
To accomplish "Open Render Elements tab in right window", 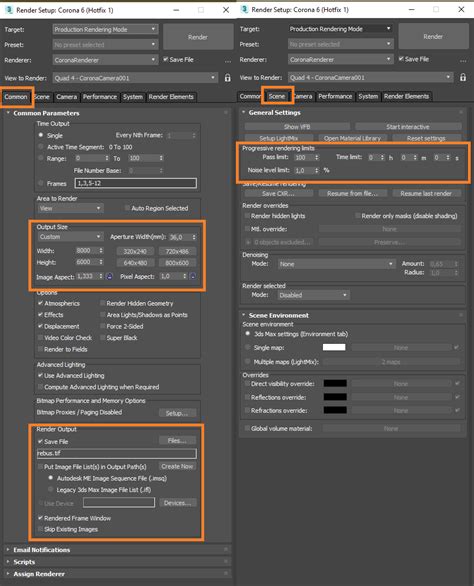I will click(x=406, y=96).
